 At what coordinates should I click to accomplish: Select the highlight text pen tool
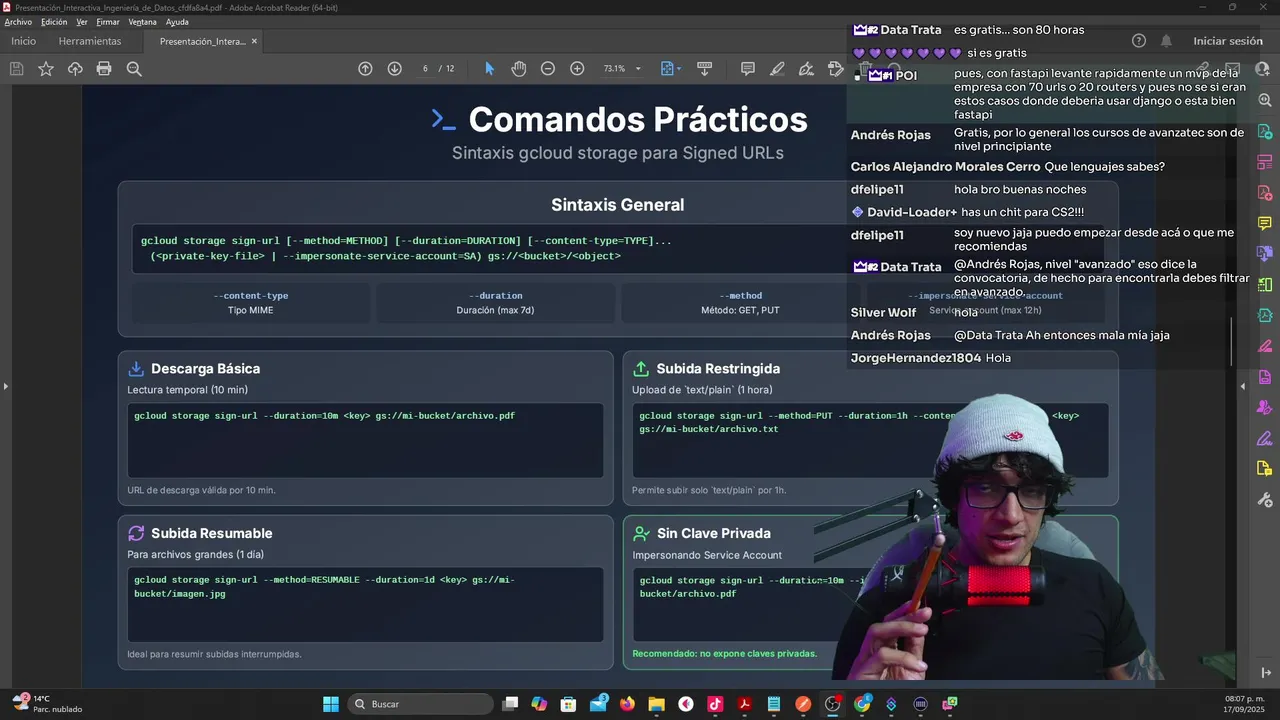tap(777, 69)
